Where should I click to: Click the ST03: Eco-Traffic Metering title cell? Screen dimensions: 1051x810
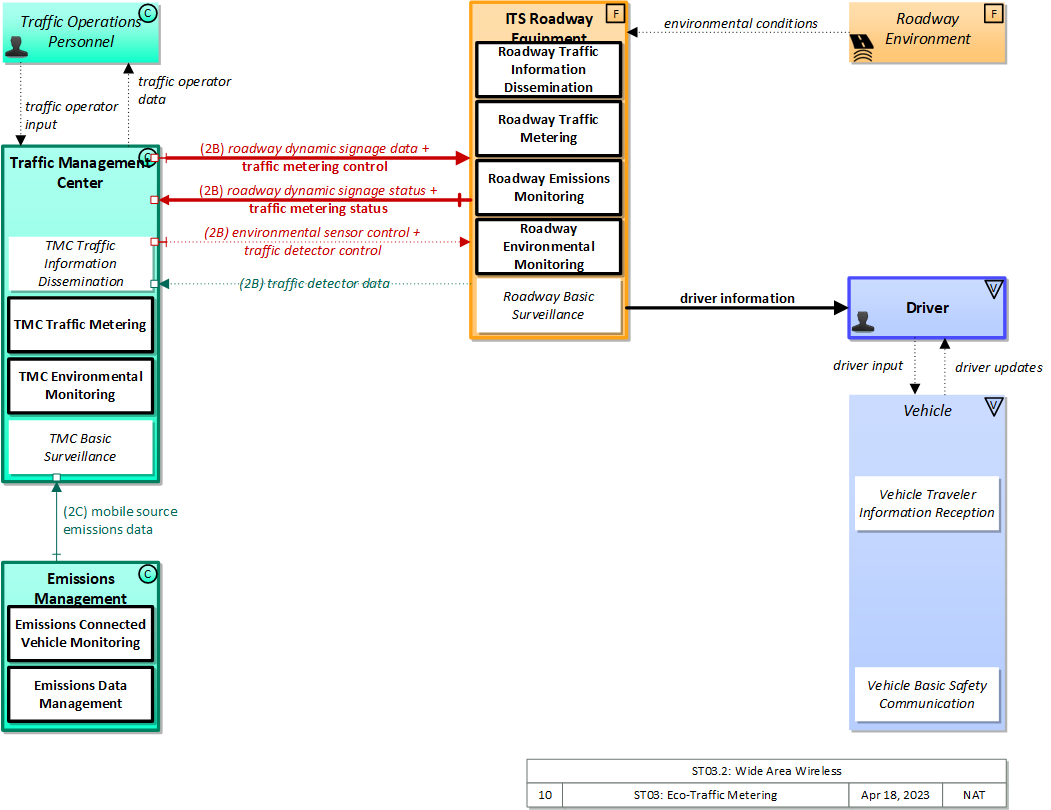705,795
